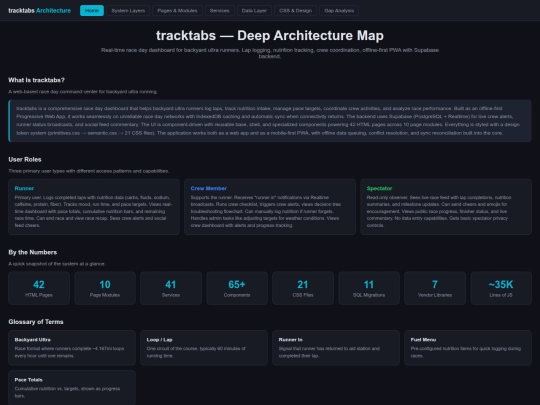540x405 pixels.
Task: Click the Backyard Ultra glossary card
Action: (x=72, y=348)
